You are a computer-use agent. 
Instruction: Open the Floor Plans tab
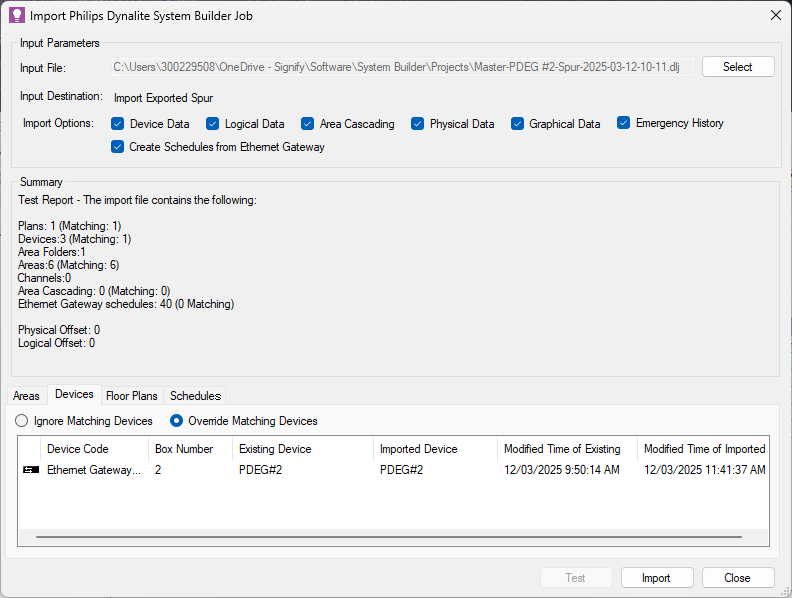click(x=132, y=396)
